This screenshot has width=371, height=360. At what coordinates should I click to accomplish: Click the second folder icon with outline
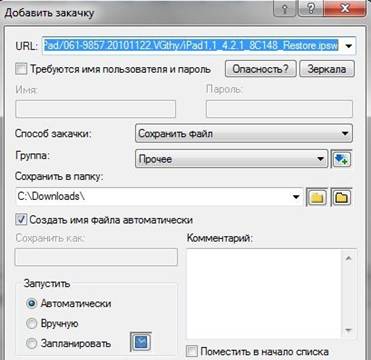coord(342,198)
